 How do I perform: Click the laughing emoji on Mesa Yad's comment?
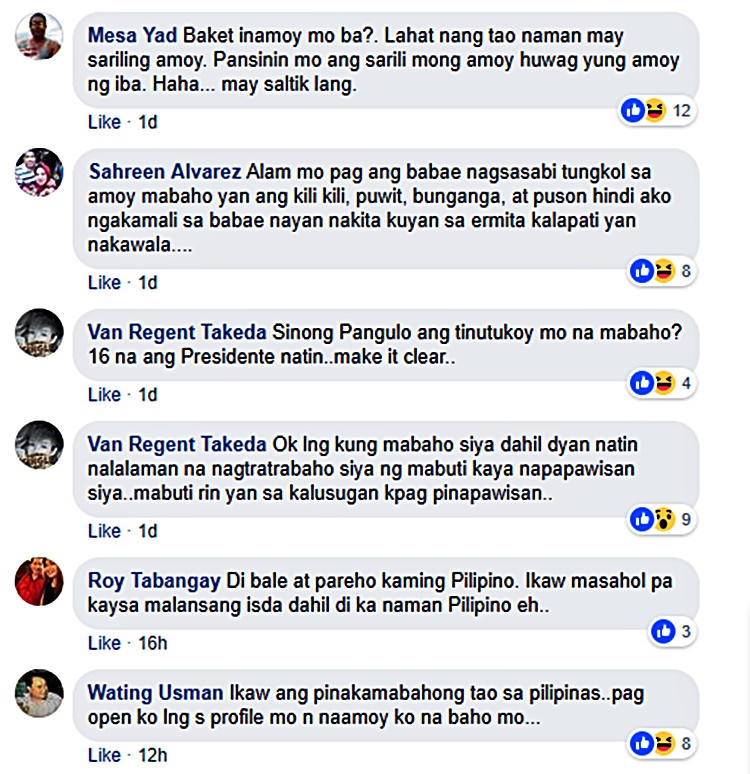coord(655,110)
